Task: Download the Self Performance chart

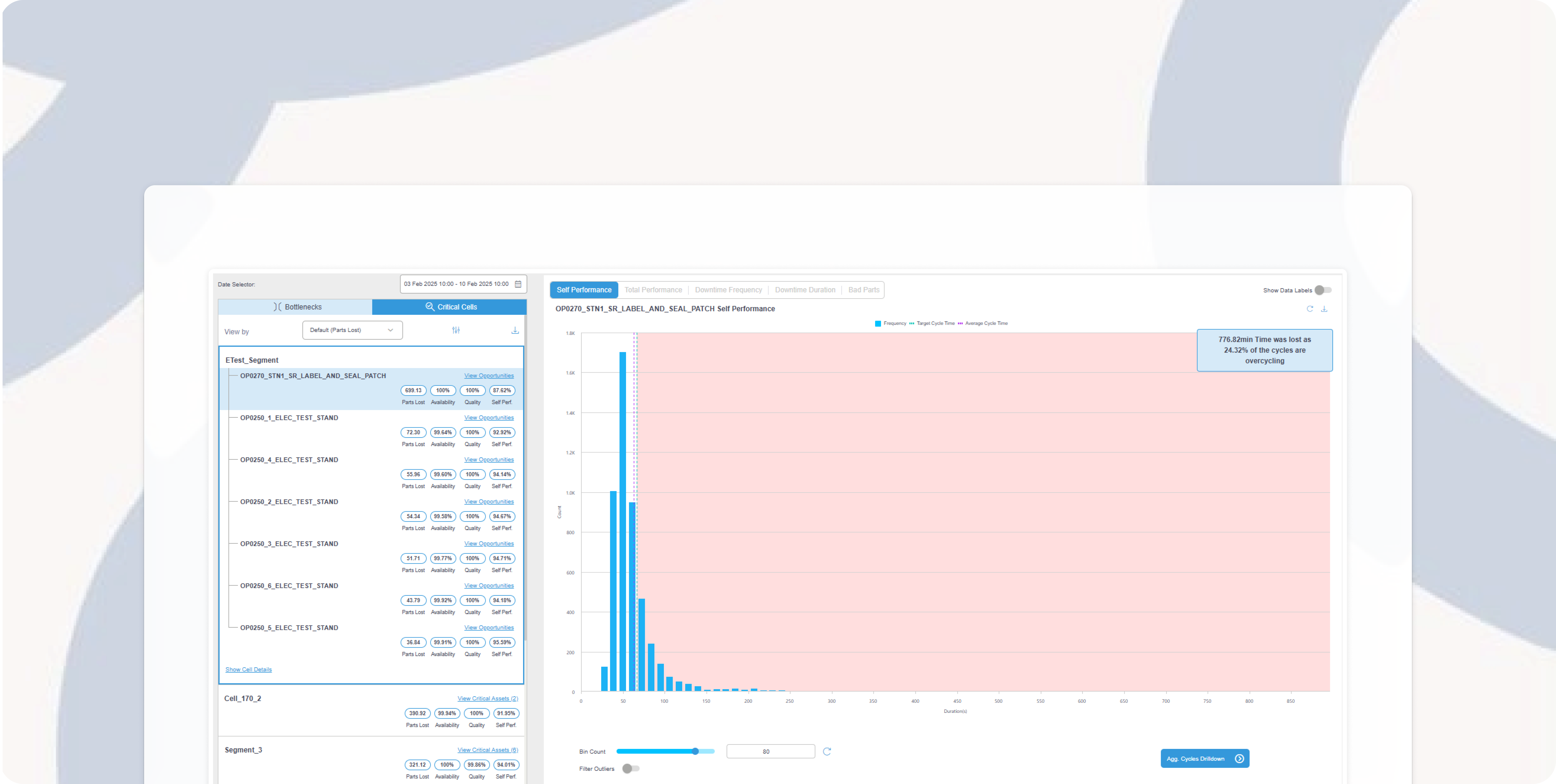Action: (x=1324, y=309)
